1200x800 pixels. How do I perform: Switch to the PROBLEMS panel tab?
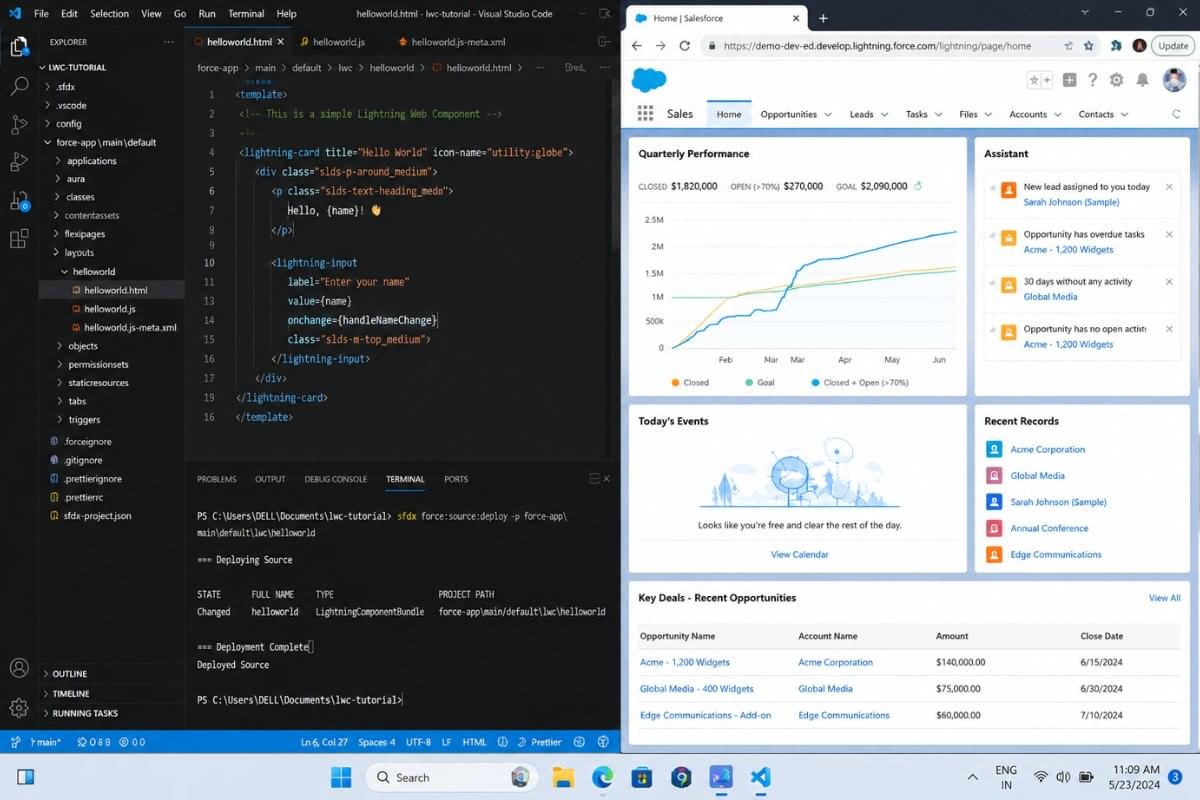pos(217,479)
